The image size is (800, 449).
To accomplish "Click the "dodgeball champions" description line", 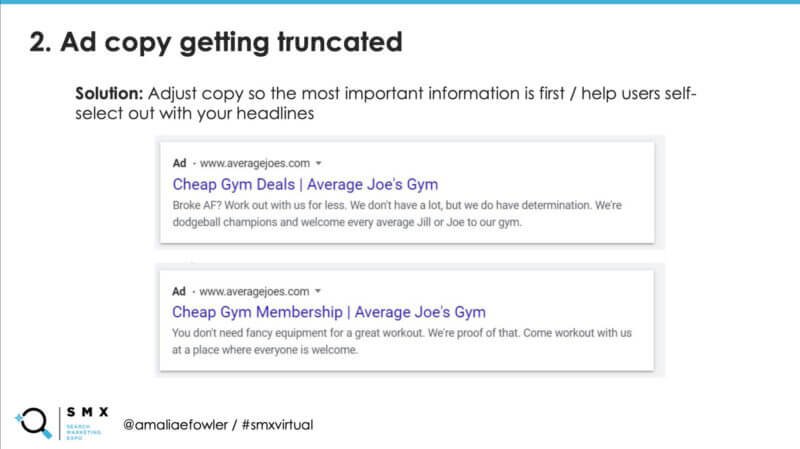I will [348, 223].
